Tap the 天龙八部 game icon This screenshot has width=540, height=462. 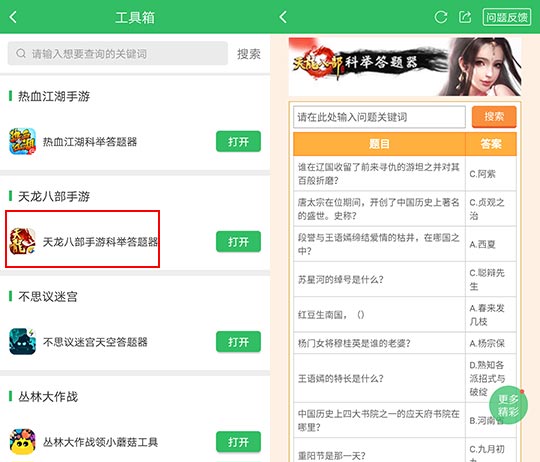point(22,241)
